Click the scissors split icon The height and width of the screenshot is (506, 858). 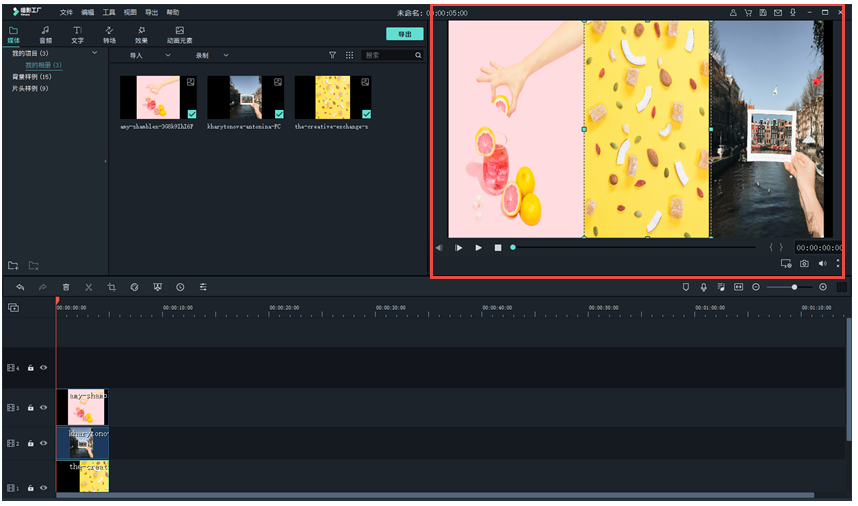[88, 287]
